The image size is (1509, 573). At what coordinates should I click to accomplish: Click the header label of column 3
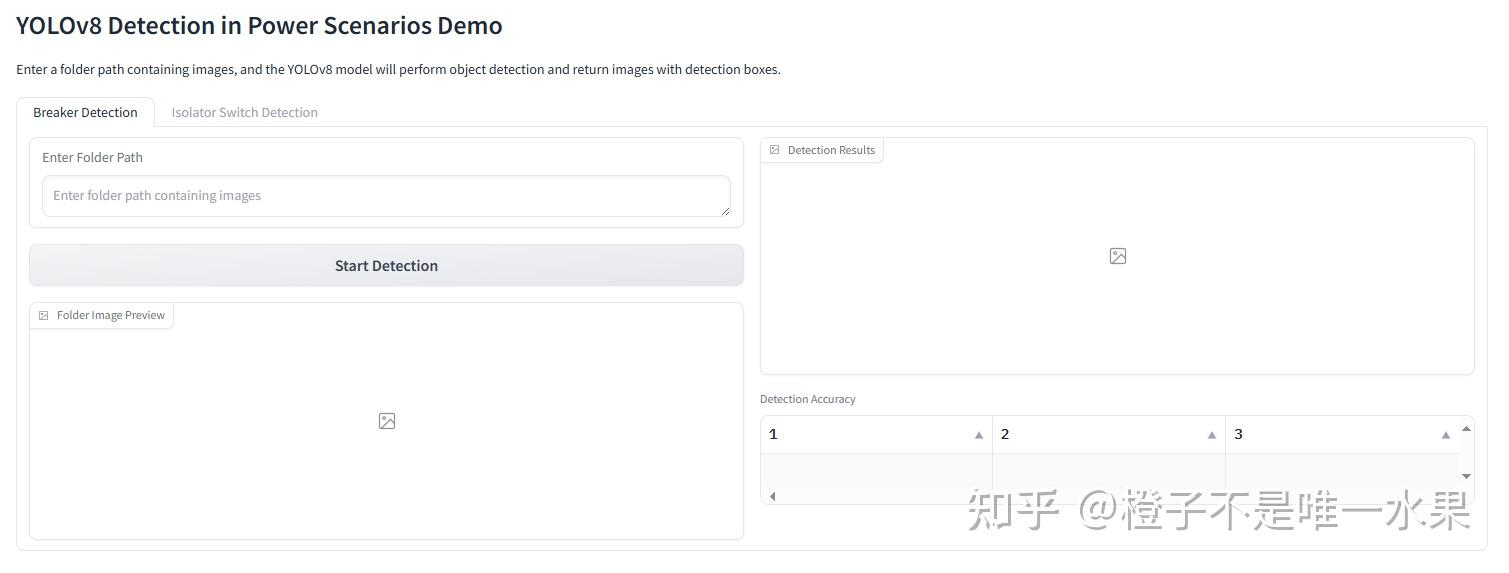click(1238, 434)
